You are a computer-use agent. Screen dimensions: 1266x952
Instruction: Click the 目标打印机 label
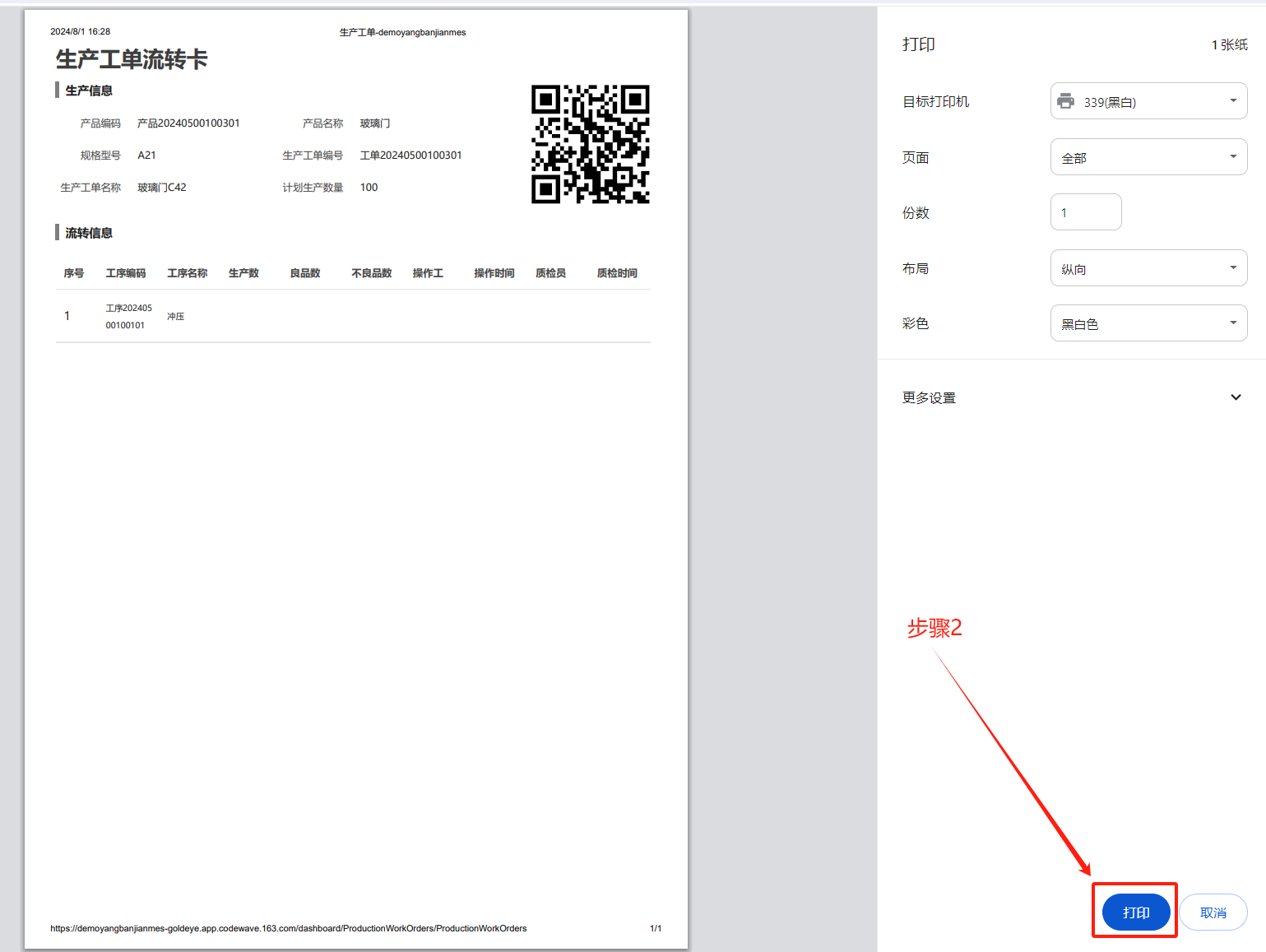coord(936,101)
